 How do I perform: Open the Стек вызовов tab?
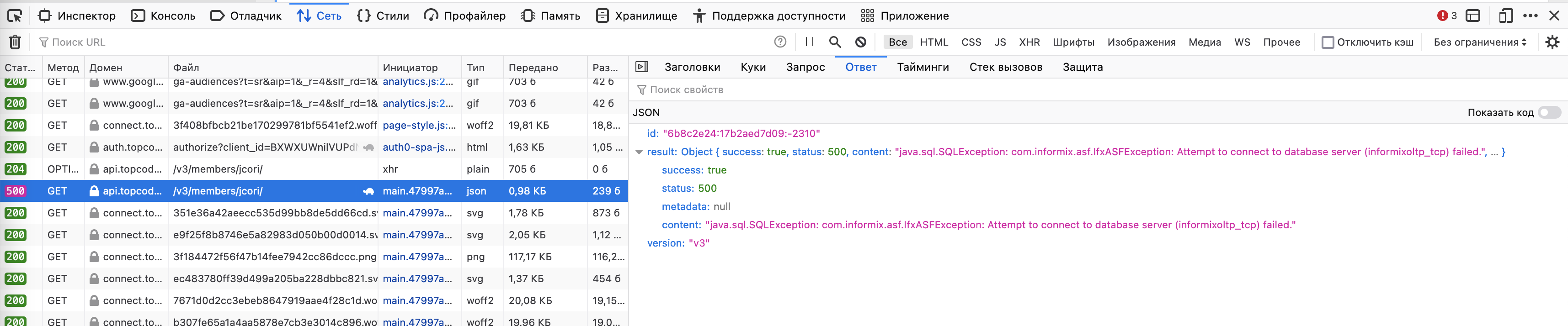point(1006,67)
